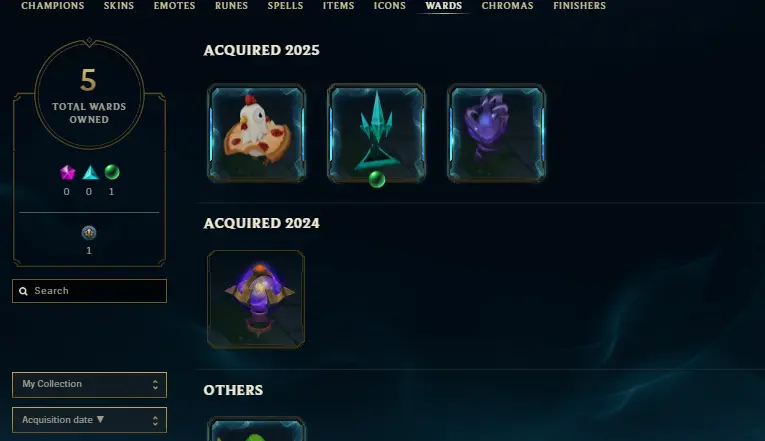Select the chicken on pizza ward

pos(256,133)
